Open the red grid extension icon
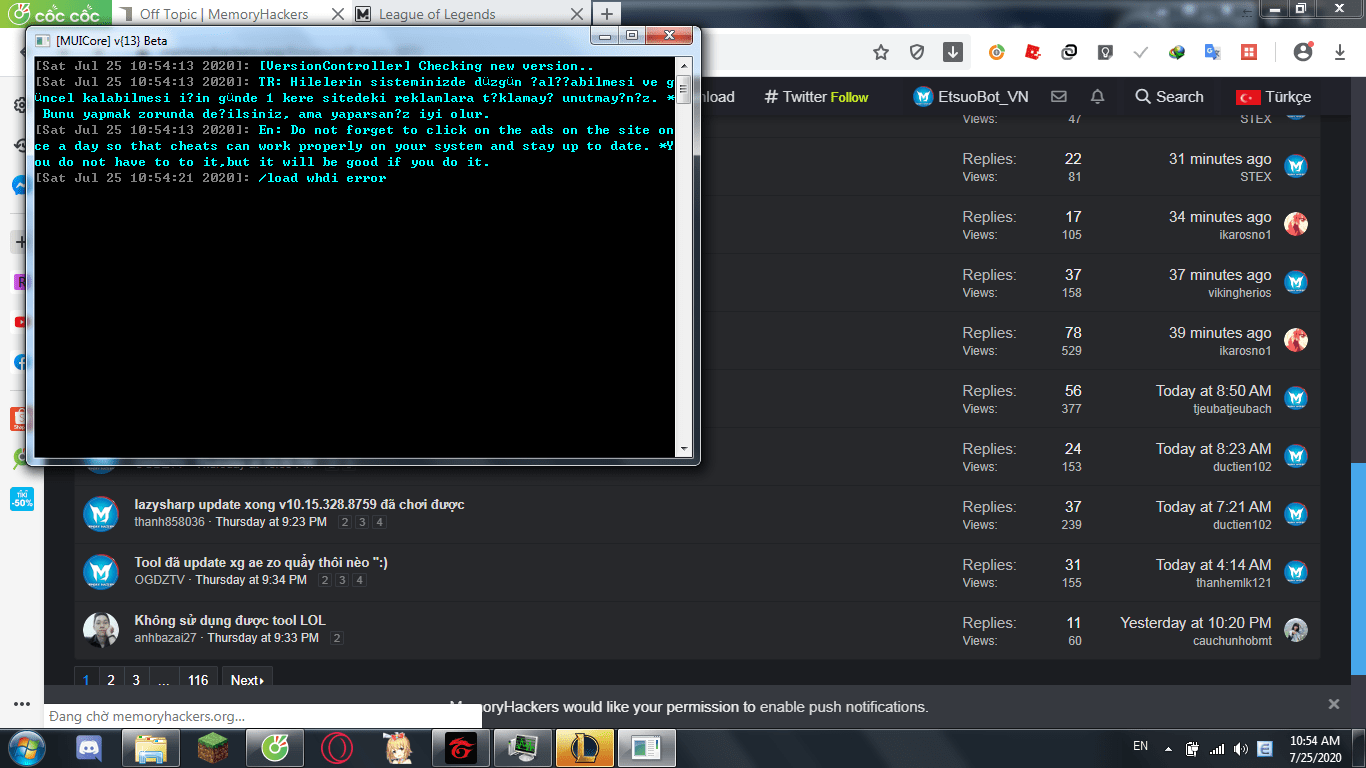 (1249, 52)
